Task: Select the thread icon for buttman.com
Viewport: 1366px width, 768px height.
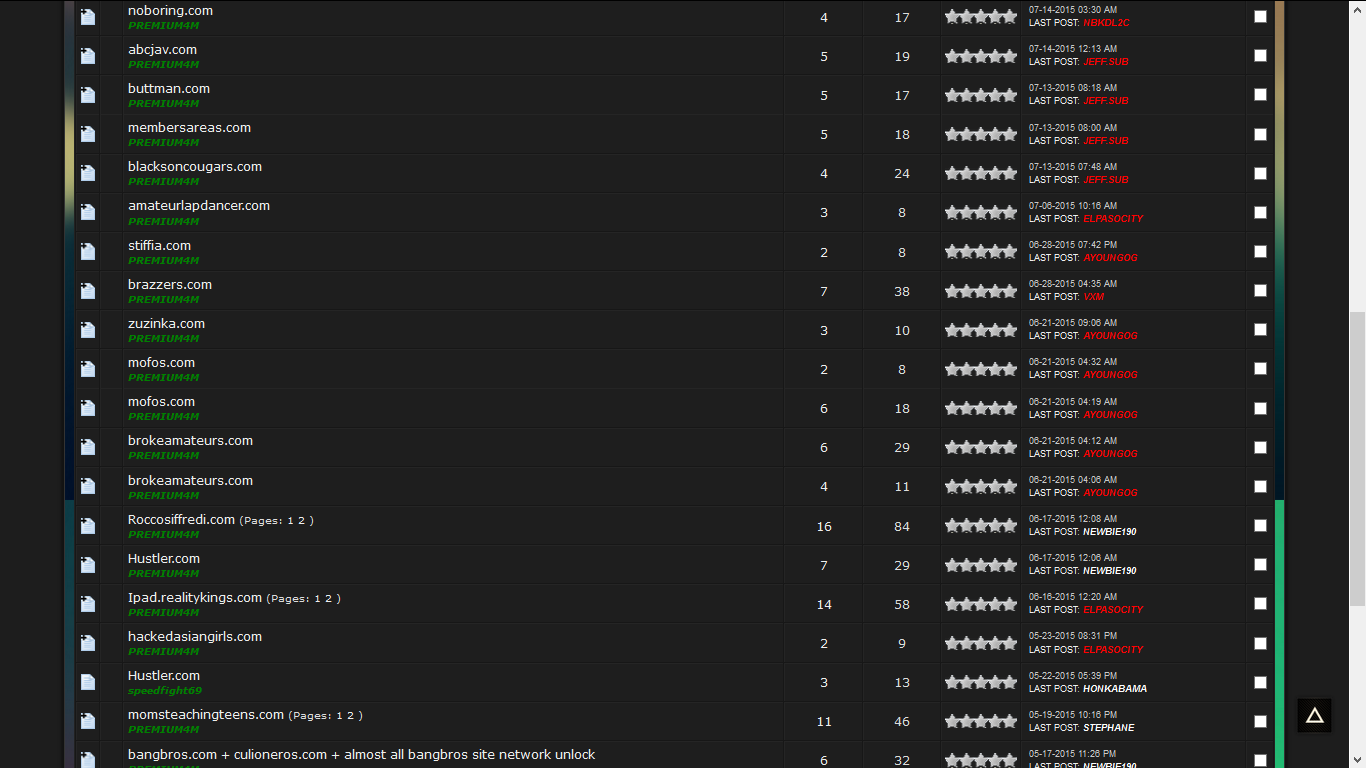Action: coord(88,95)
